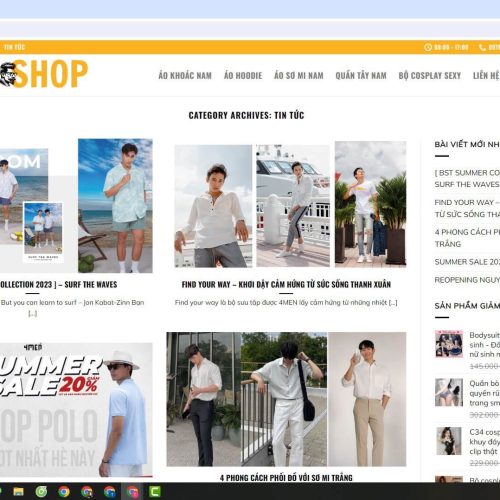500x500 pixels.
Task: Click the C34 cosplay product thumbnail in sidebar
Action: [449, 441]
